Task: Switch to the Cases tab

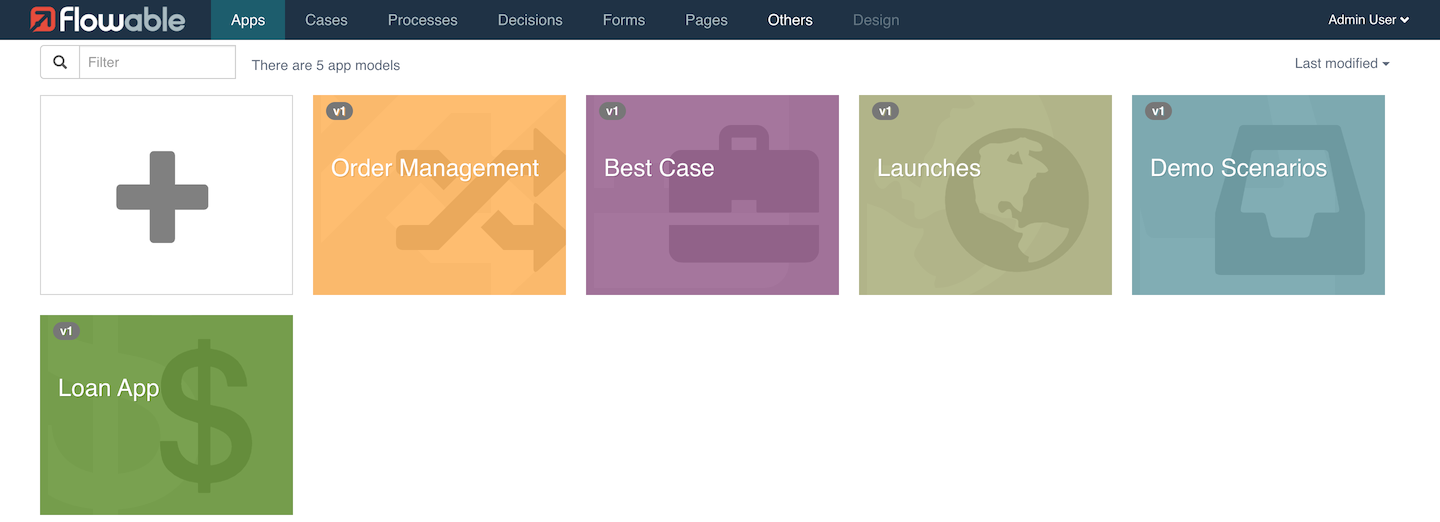Action: click(326, 20)
